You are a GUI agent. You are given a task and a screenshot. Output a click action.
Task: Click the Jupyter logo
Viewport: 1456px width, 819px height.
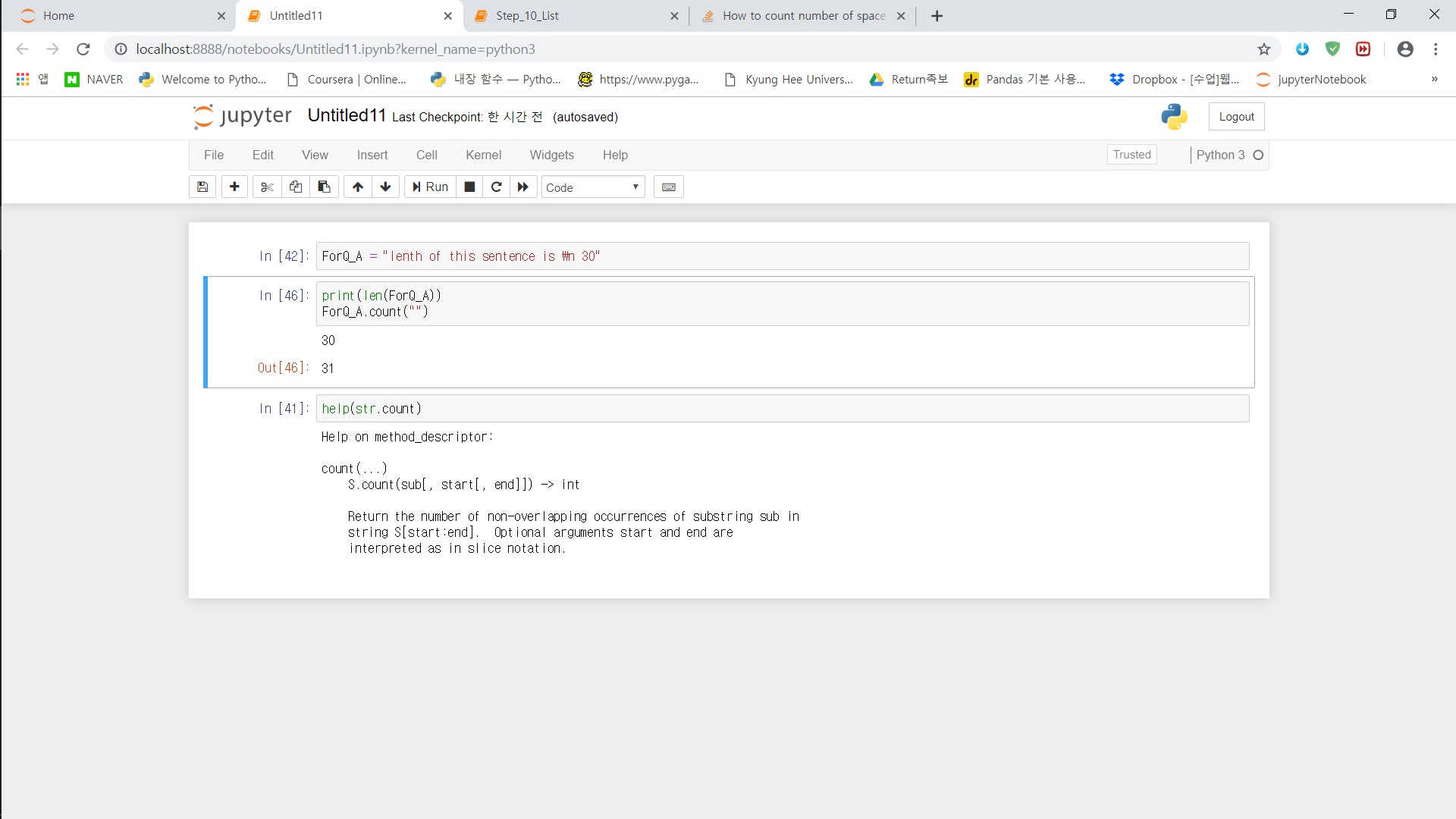[x=243, y=116]
